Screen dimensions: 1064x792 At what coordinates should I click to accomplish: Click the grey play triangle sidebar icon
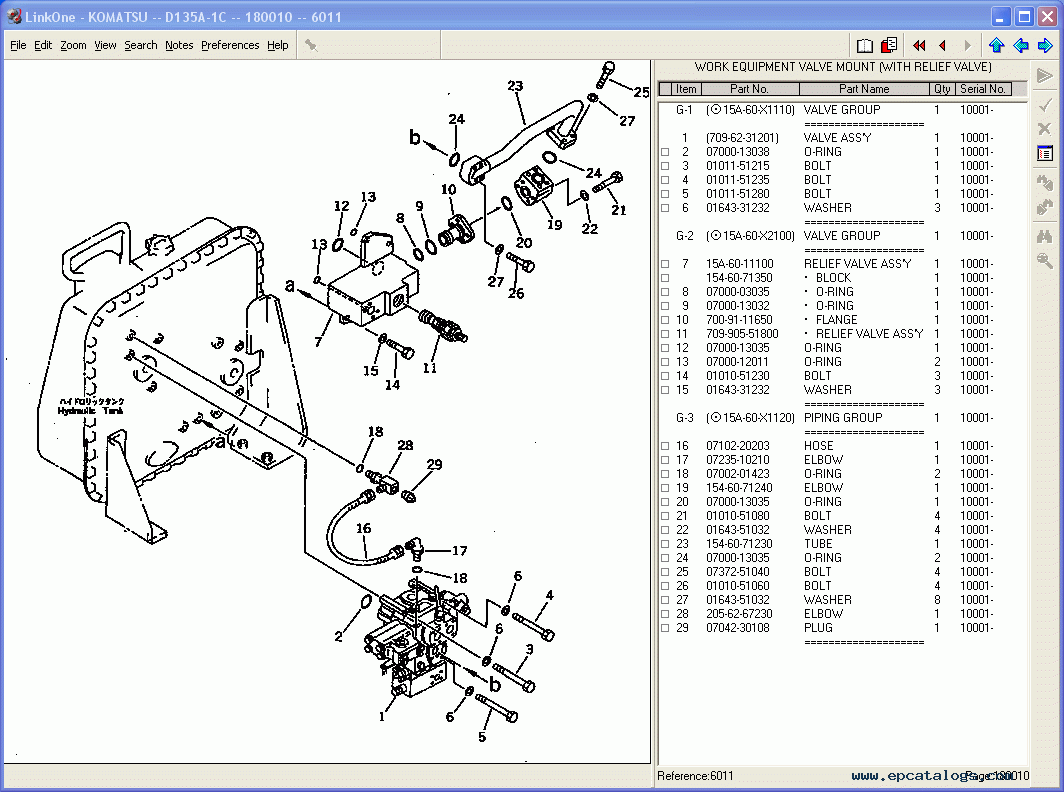1045,75
